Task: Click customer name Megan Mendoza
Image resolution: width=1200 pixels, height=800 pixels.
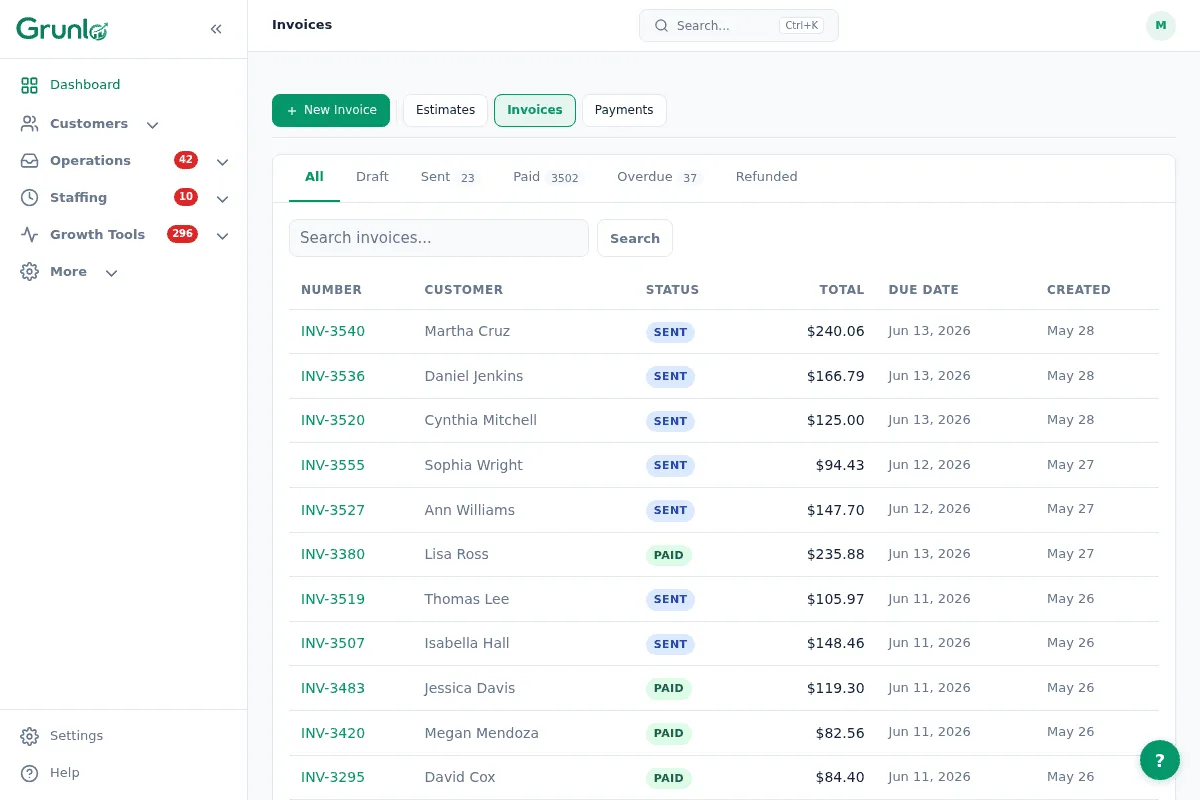Action: pos(482,733)
